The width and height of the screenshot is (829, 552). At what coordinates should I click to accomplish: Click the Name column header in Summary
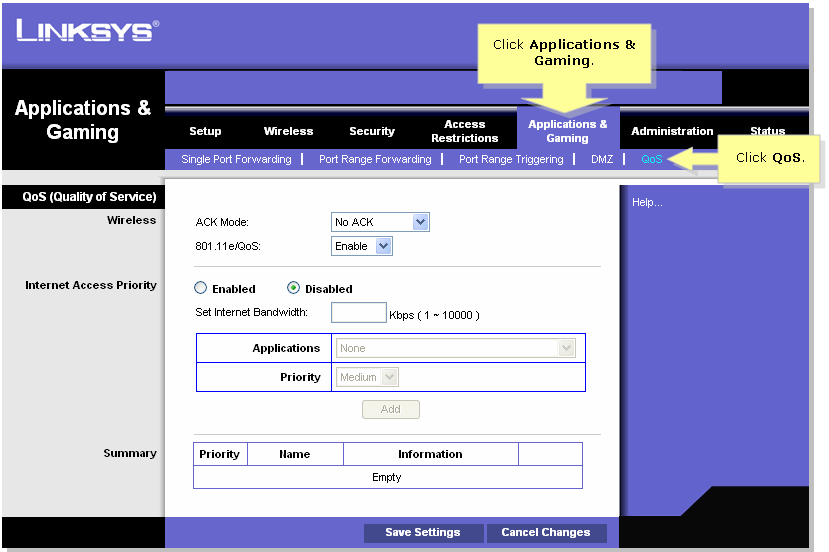click(x=294, y=454)
